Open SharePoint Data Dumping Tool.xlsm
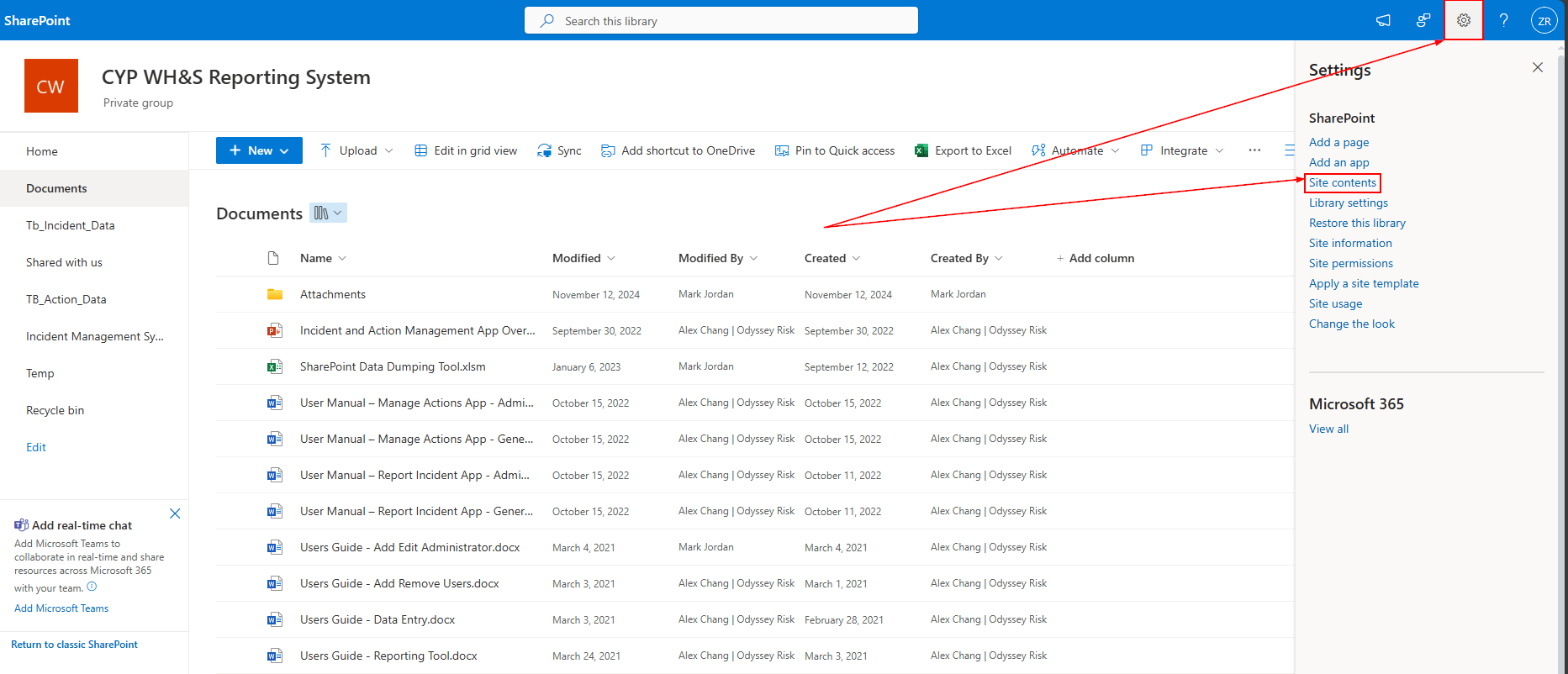1568x674 pixels. coord(393,366)
